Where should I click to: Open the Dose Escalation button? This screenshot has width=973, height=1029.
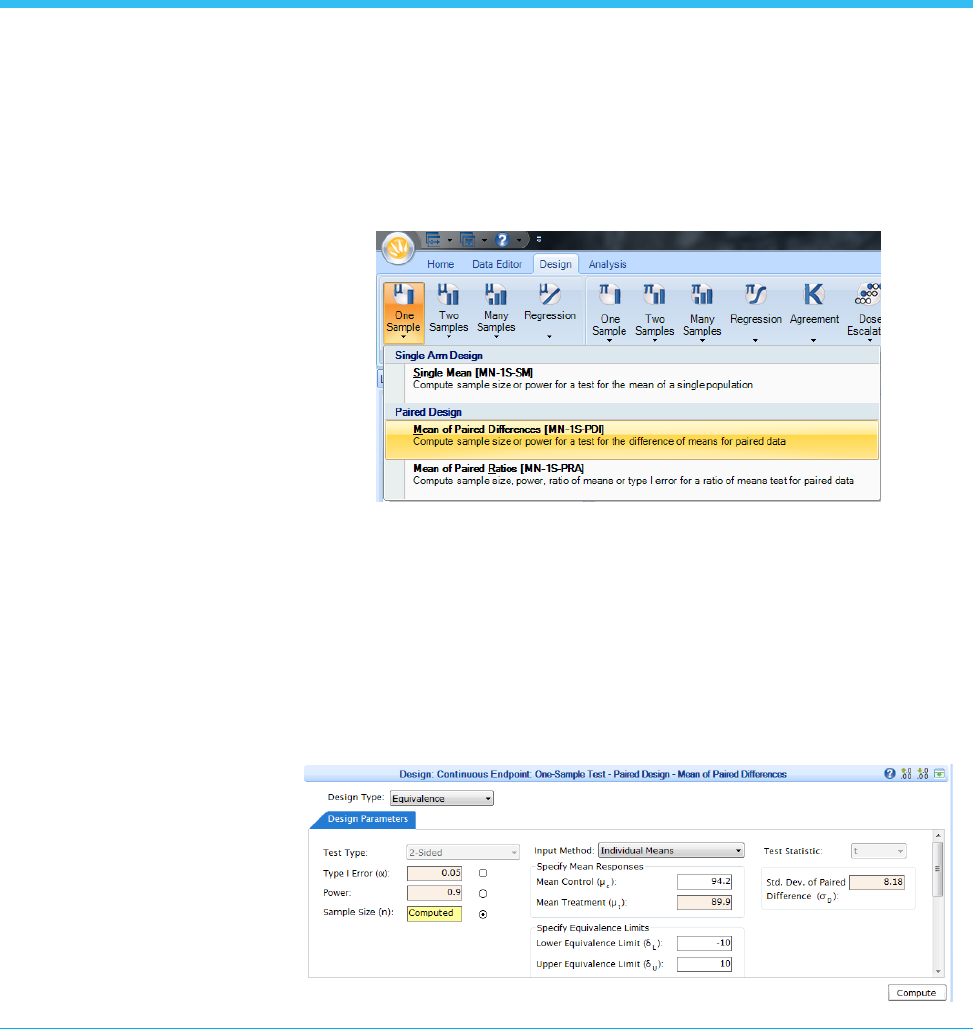click(865, 312)
